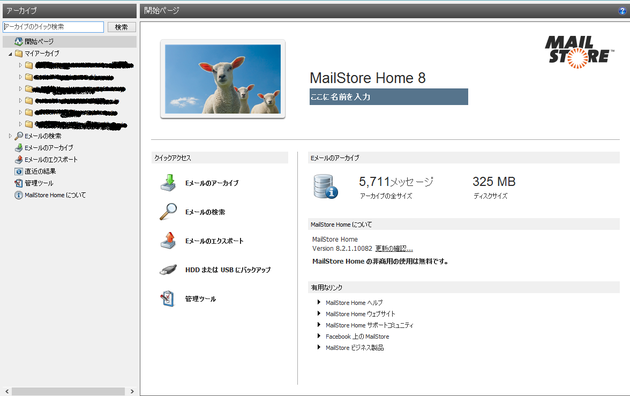Image resolution: width=630 pixels, height=396 pixels.
Task: Select 開始ページ in the sidebar tree
Action: pyautogui.click(x=39, y=41)
